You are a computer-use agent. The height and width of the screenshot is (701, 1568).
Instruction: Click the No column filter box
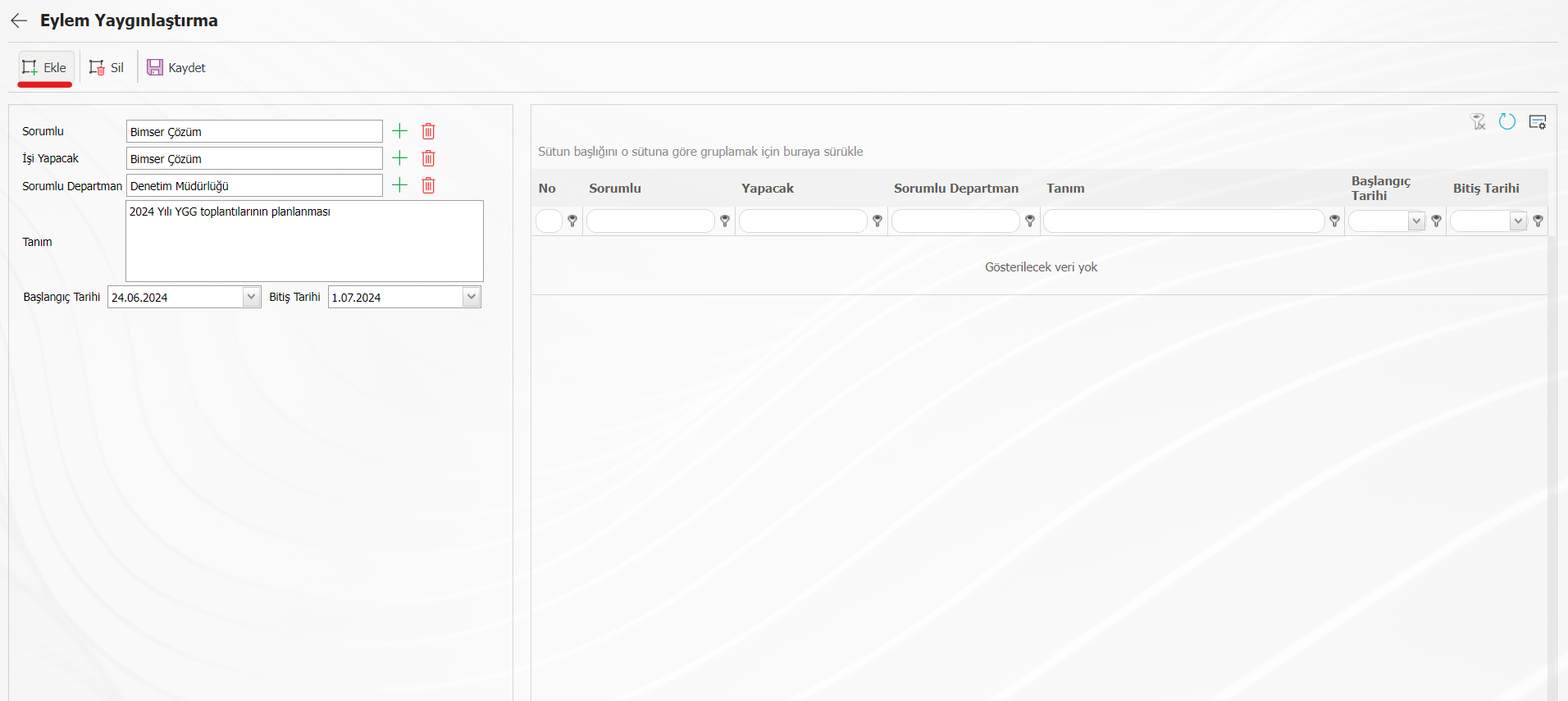tap(549, 221)
